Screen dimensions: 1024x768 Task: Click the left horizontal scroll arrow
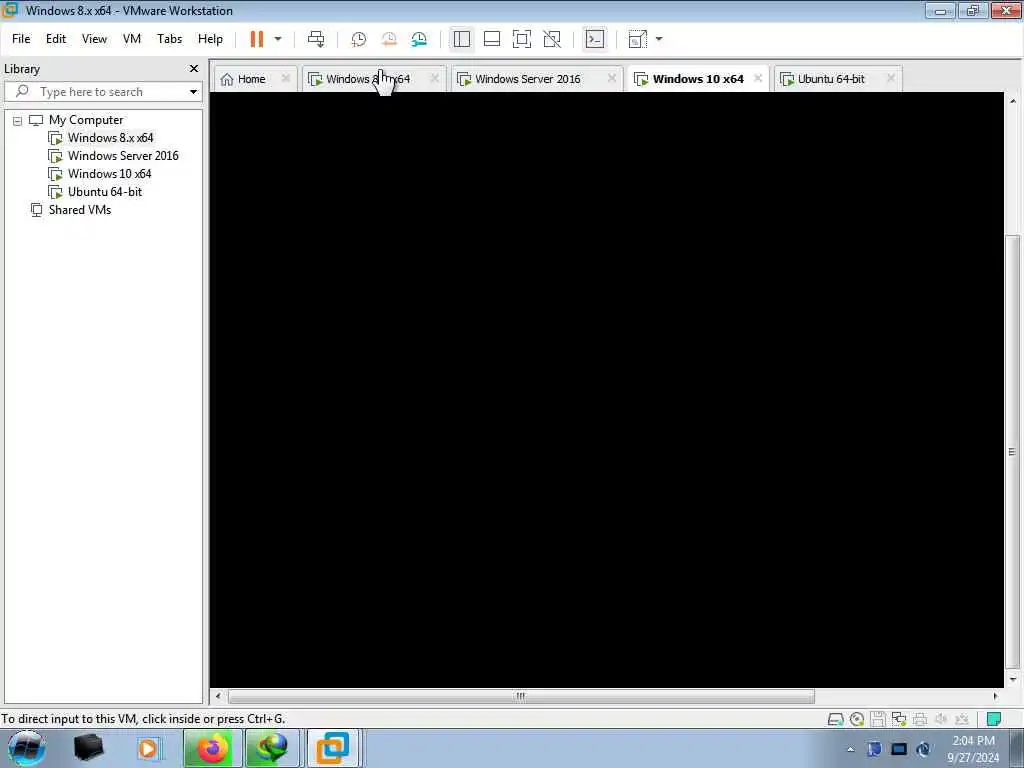click(218, 696)
